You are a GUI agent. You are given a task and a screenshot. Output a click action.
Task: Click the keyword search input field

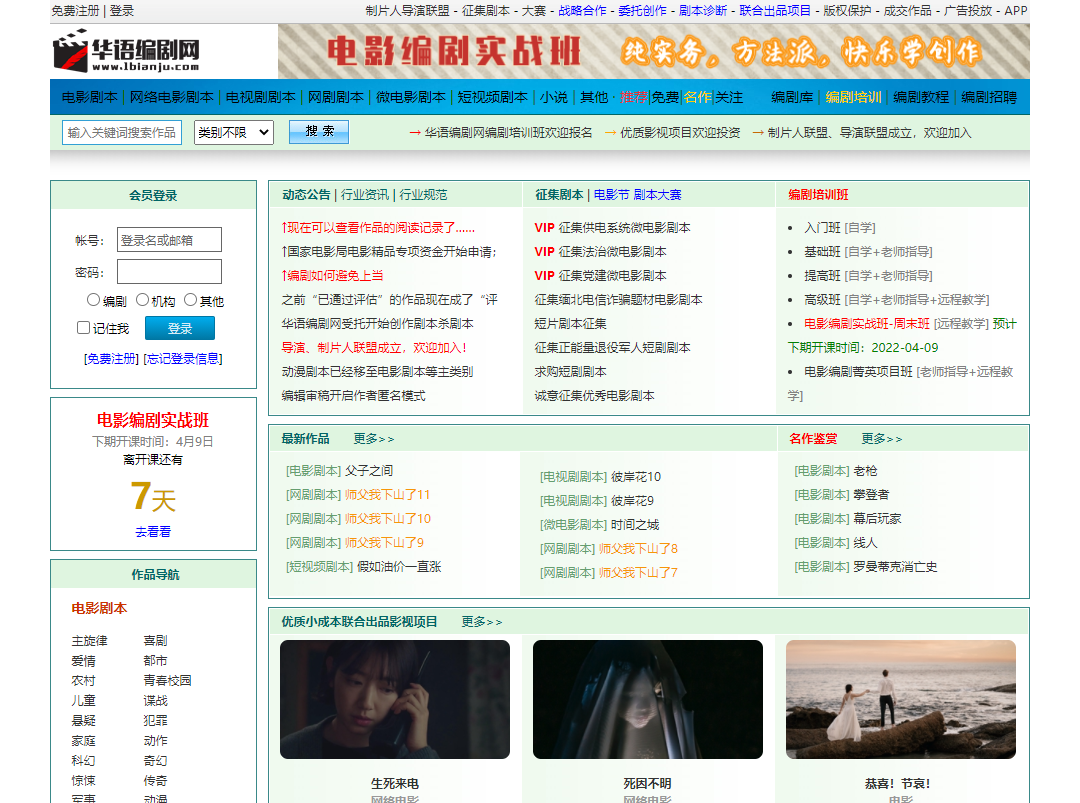(x=120, y=131)
